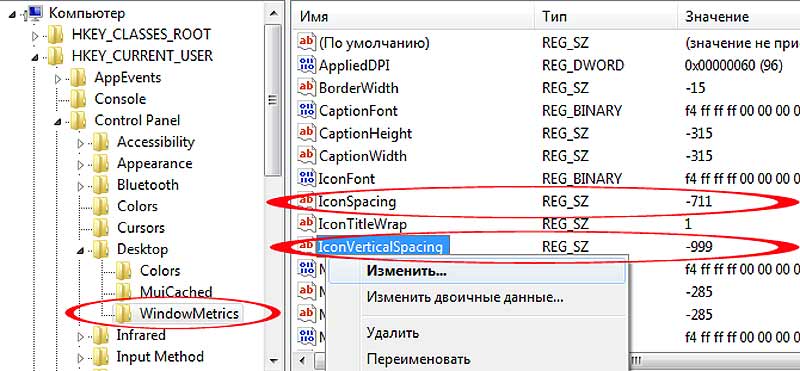Choose Изменить... in context menu
Screen dimensions: 800x371
(x=476, y=271)
